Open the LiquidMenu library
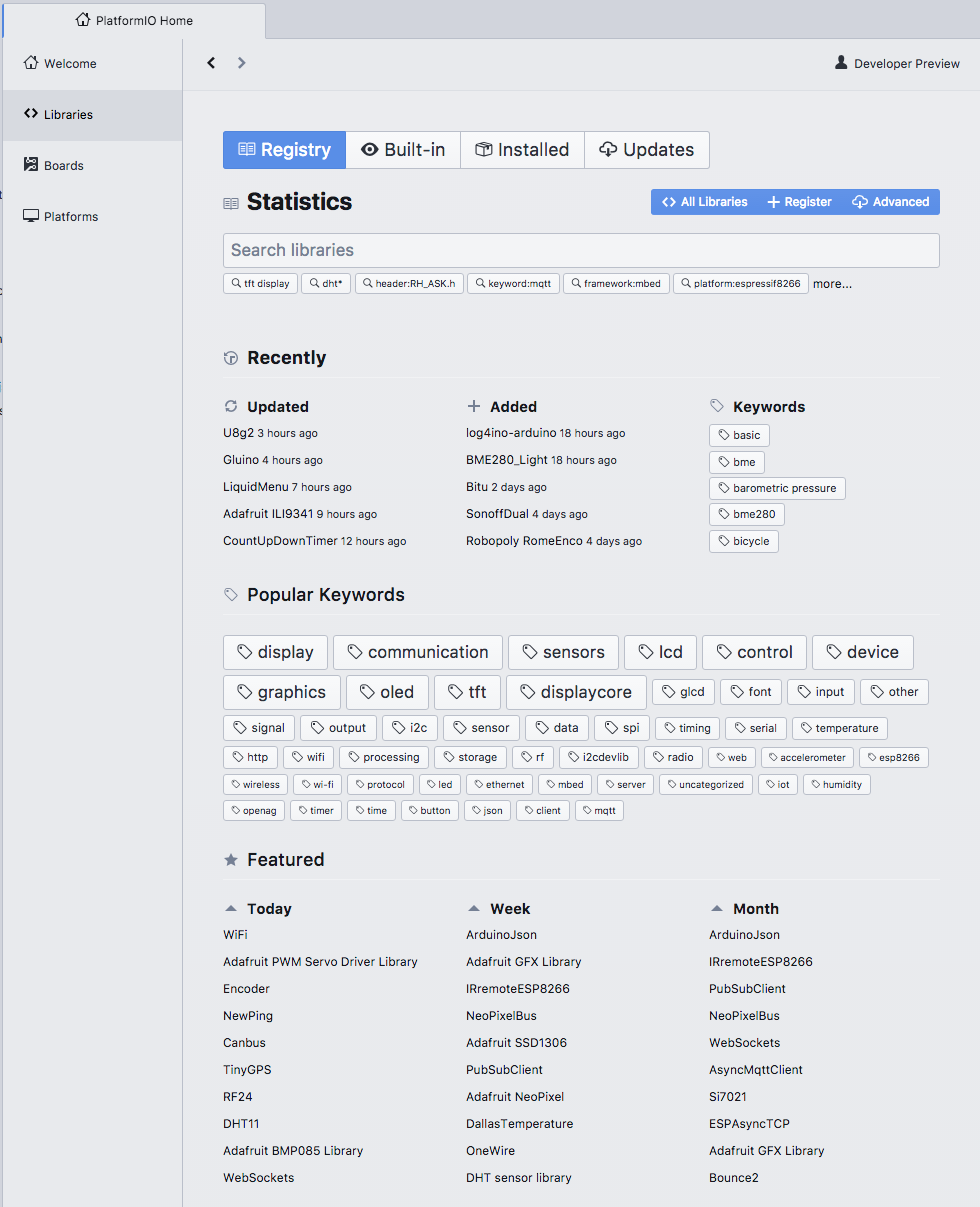980x1207 pixels. coord(255,487)
